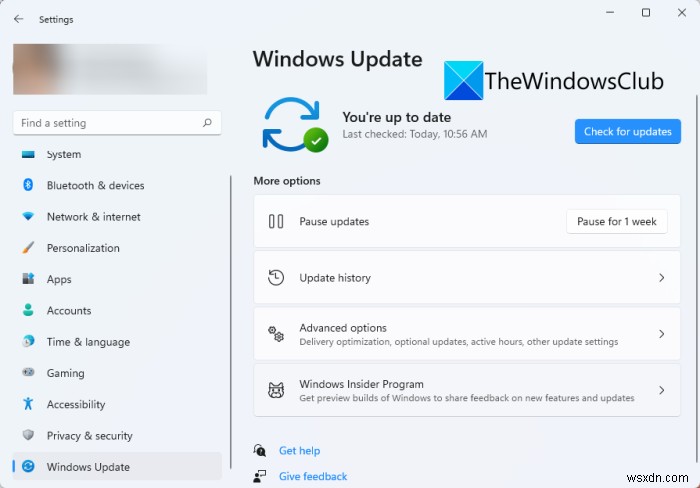Click the Advanced options gears icon

click(276, 334)
